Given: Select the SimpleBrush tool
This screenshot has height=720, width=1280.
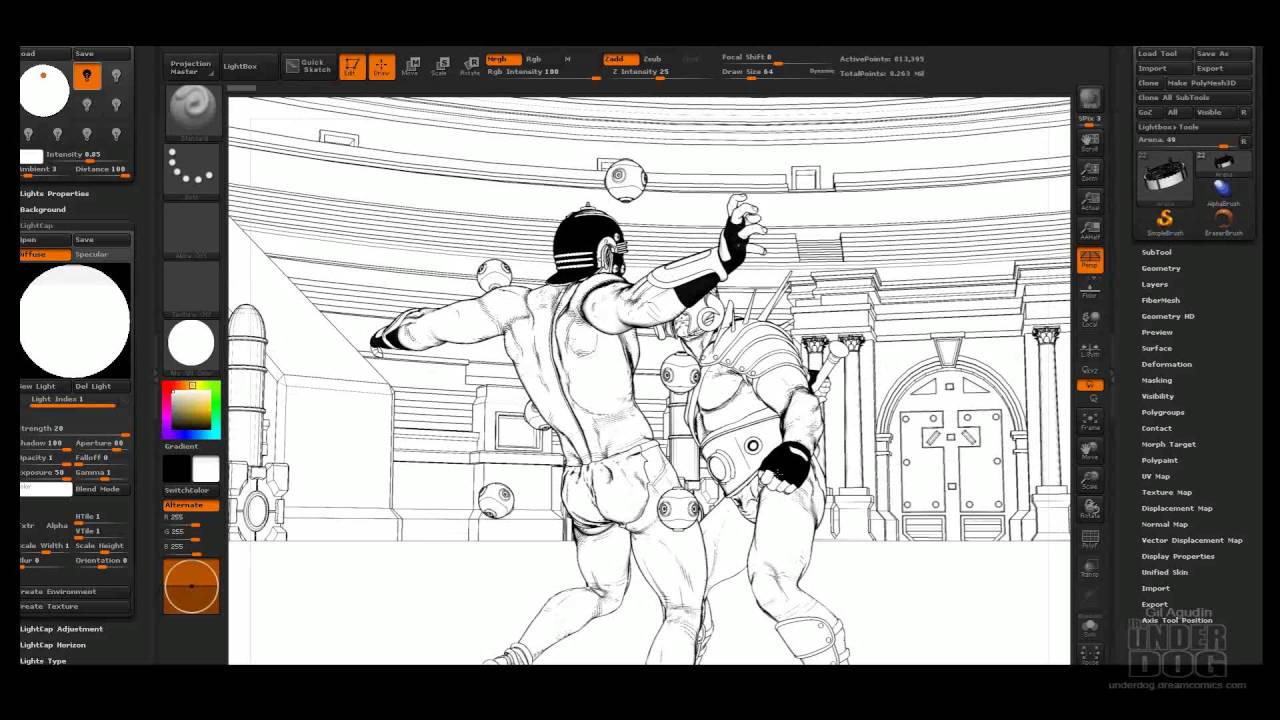Looking at the screenshot, I should point(1165,221).
